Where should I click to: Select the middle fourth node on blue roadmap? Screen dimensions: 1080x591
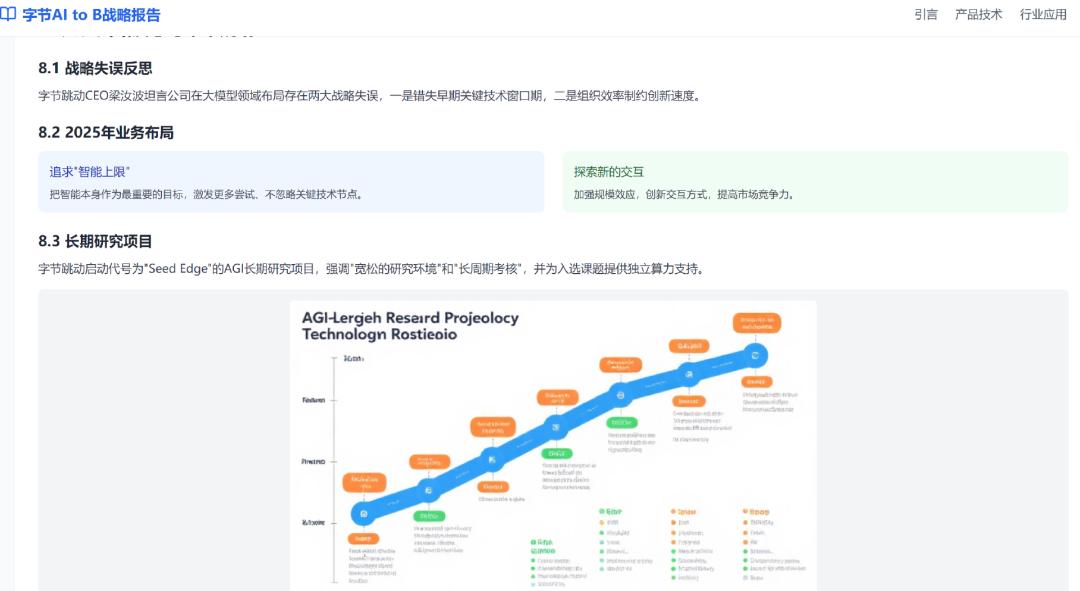click(x=556, y=427)
